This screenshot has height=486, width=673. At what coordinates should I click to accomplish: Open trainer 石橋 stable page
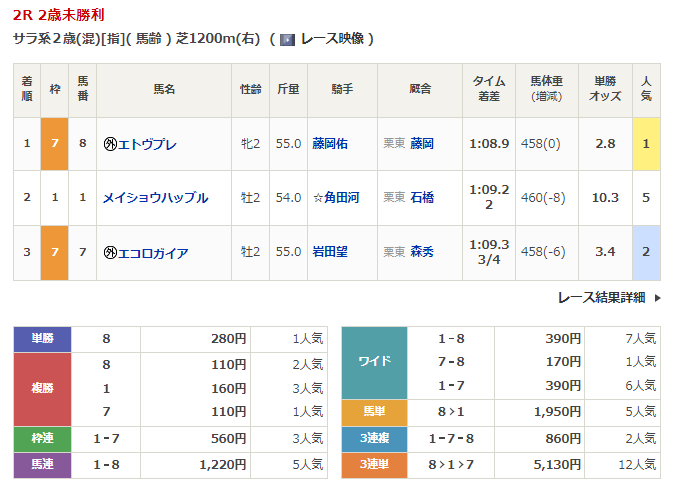(x=422, y=198)
